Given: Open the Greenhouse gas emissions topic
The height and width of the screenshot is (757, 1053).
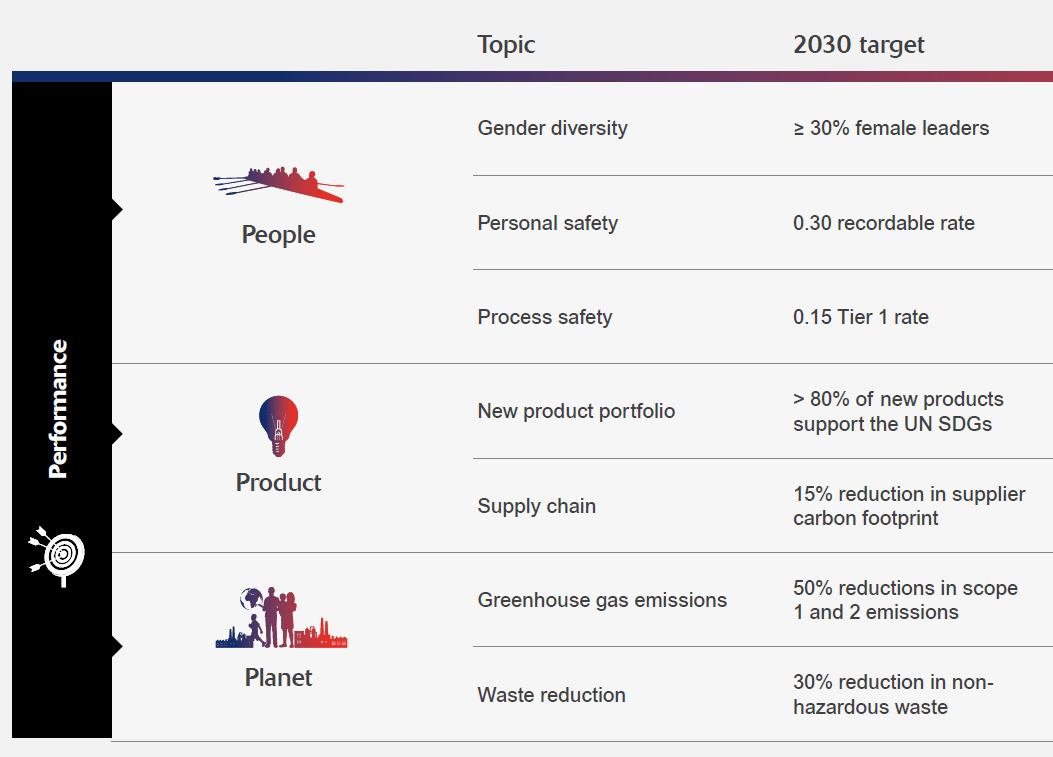Looking at the screenshot, I should (602, 600).
